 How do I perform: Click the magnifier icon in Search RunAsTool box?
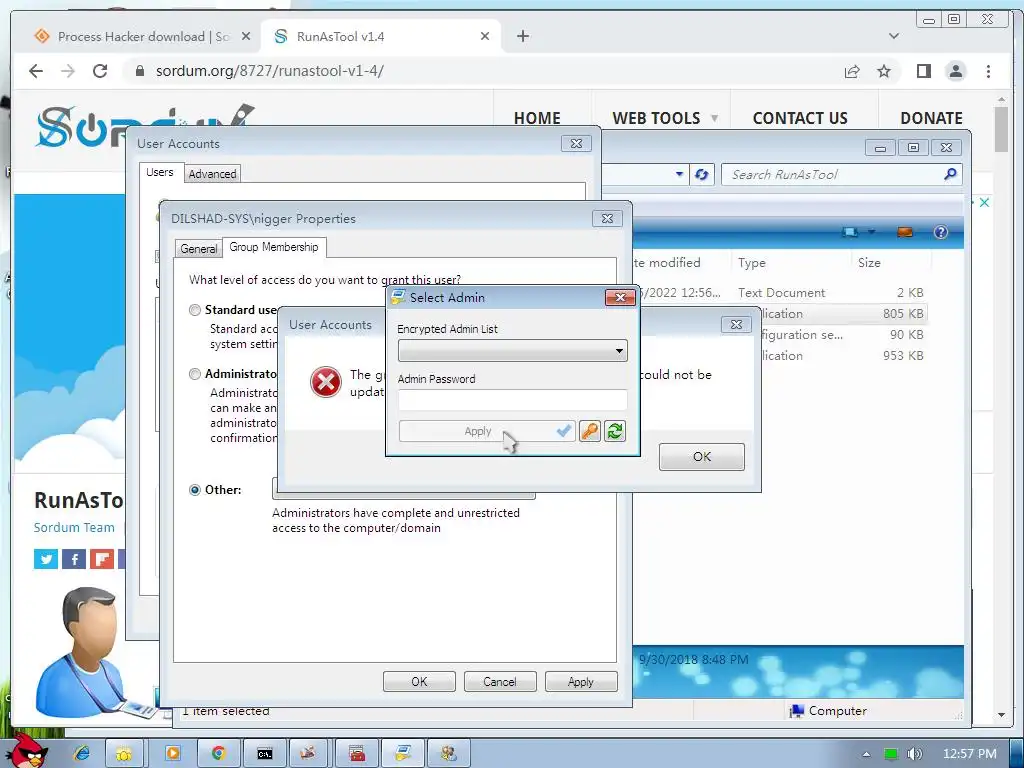(950, 174)
